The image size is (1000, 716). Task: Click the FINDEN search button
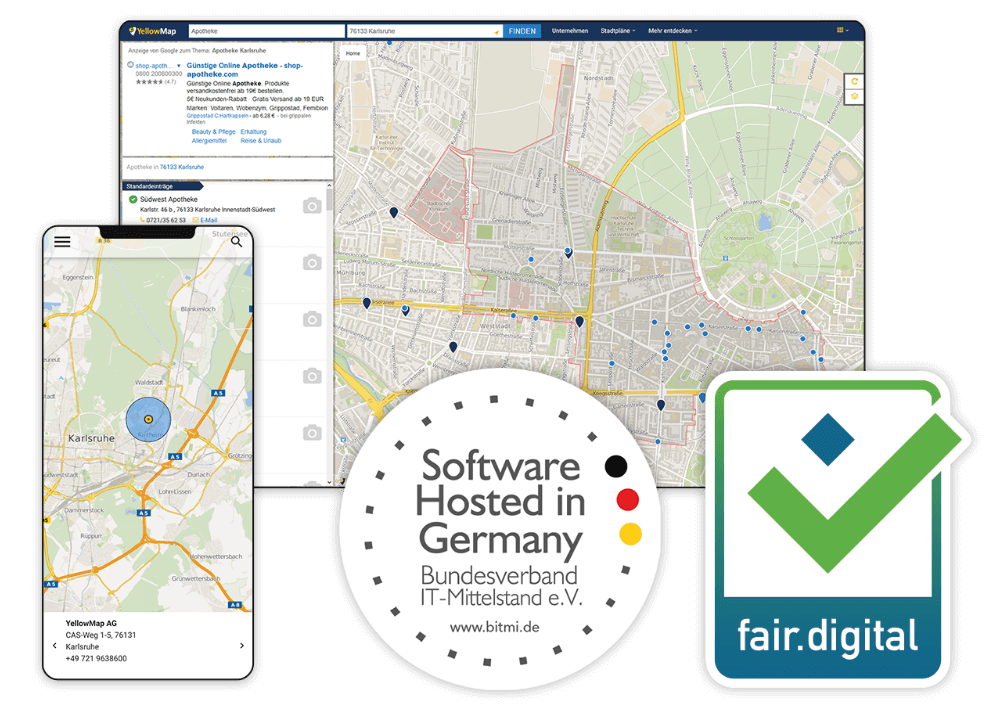(x=522, y=31)
